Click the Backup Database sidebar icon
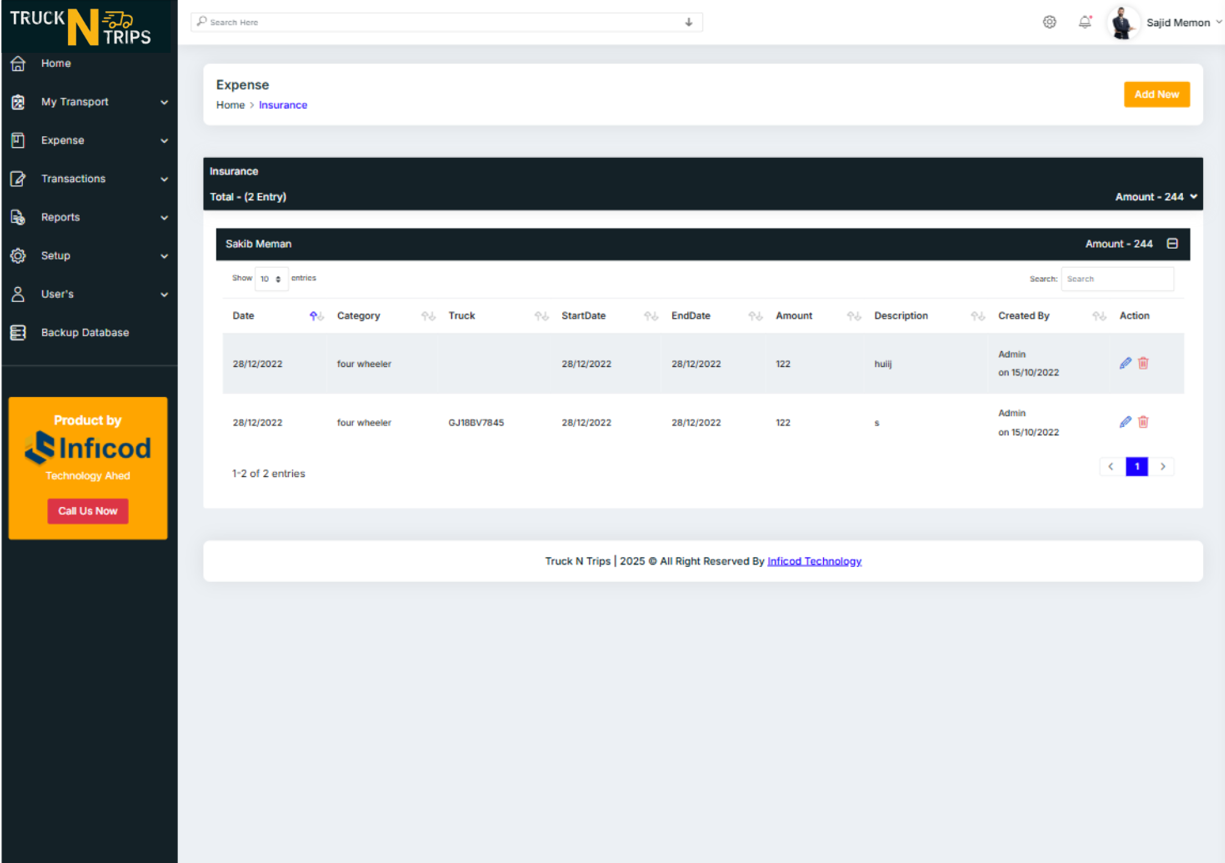Image resolution: width=1225 pixels, height=863 pixels. point(18,333)
